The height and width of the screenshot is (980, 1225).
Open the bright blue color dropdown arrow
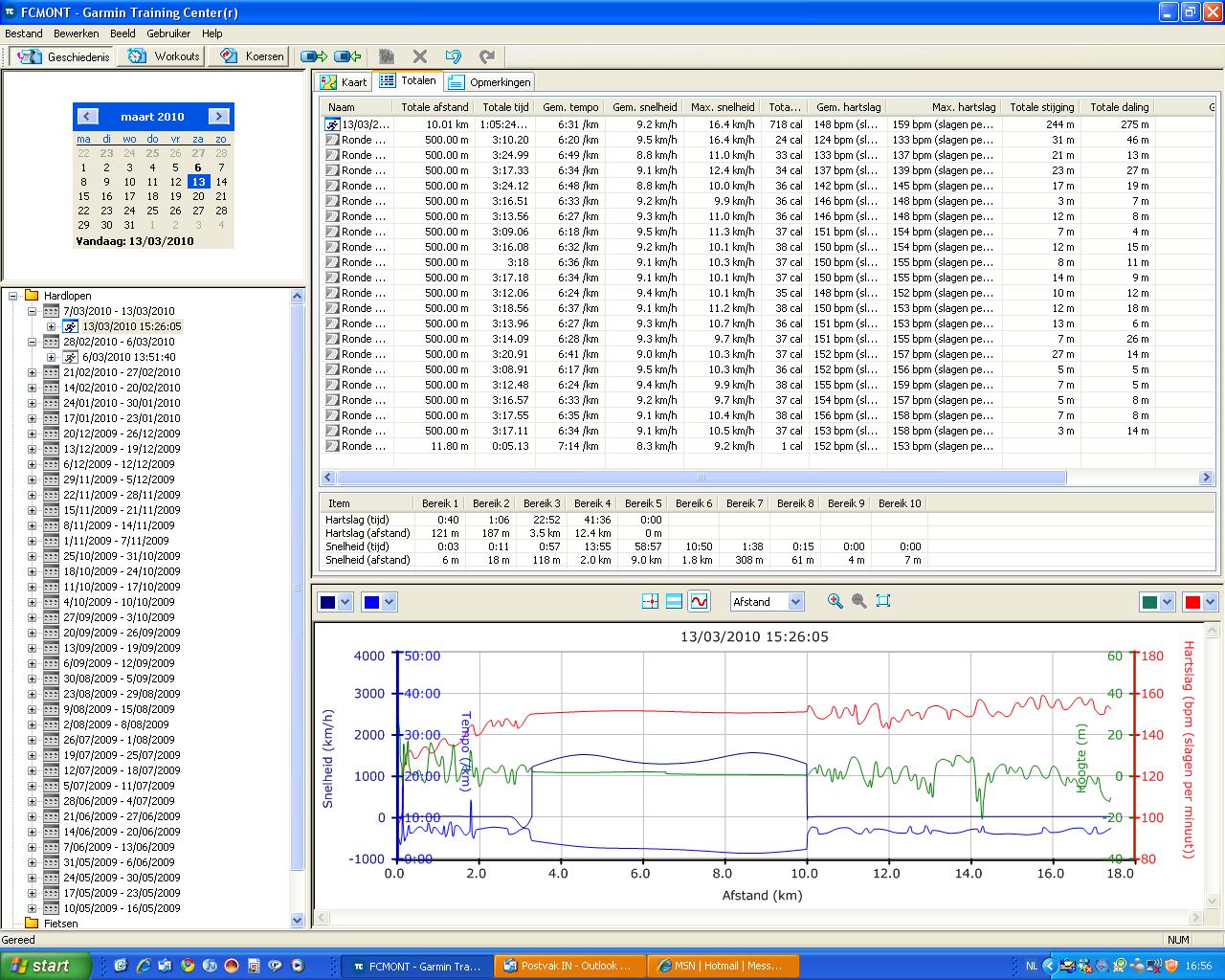click(388, 601)
